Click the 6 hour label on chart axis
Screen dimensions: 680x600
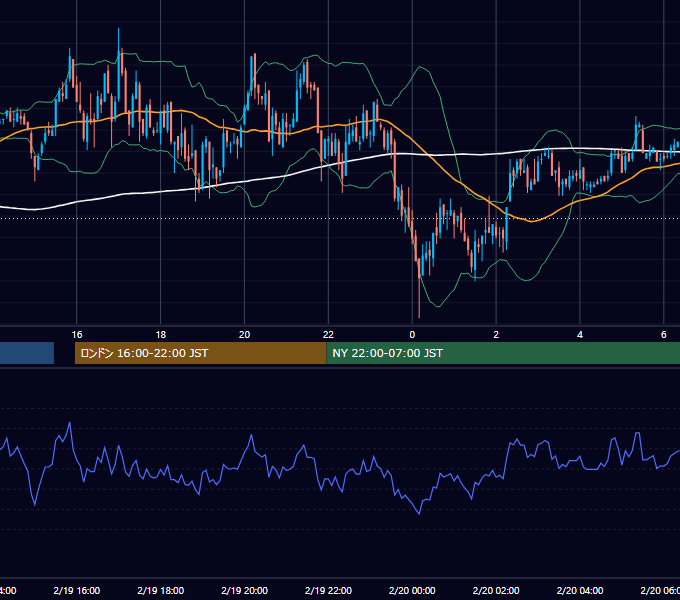(664, 335)
